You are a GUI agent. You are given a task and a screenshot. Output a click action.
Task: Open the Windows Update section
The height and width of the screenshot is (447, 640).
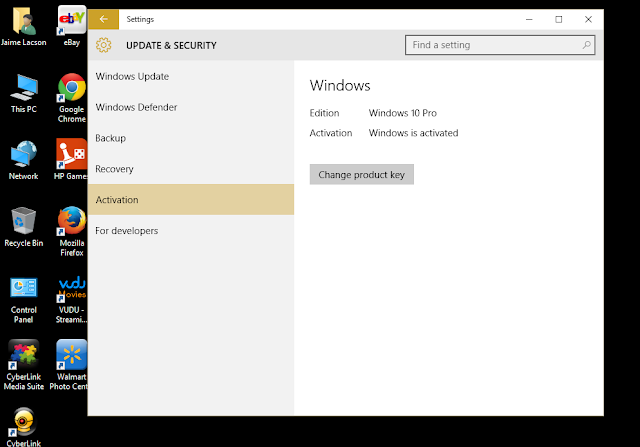[x=191, y=76]
